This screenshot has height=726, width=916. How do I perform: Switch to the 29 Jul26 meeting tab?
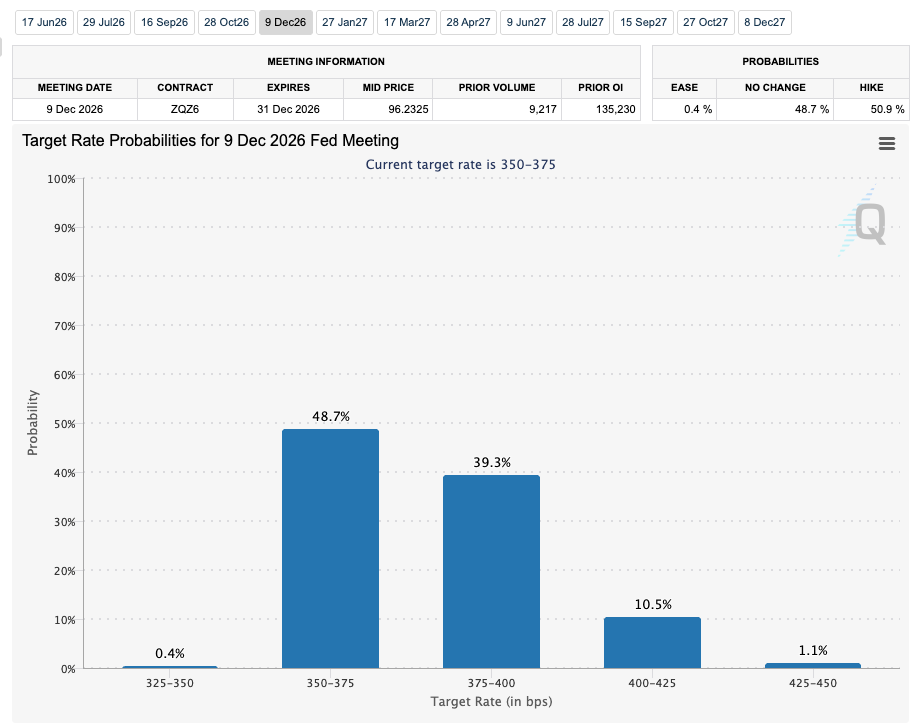pyautogui.click(x=104, y=22)
